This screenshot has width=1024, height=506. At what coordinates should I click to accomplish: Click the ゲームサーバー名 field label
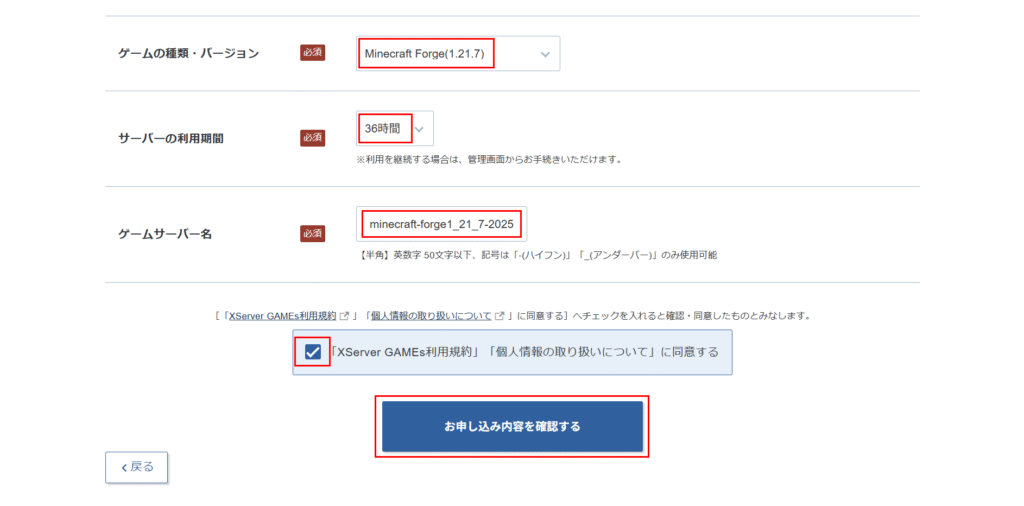[x=165, y=234]
